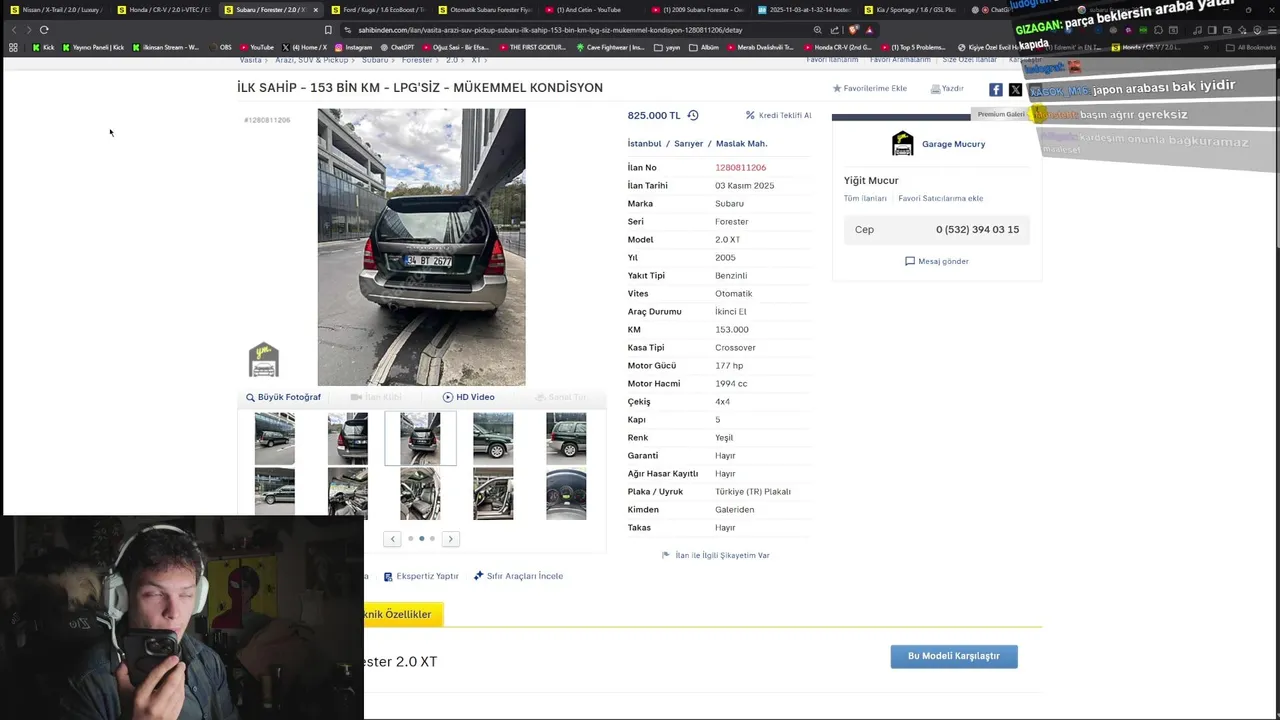This screenshot has width=1280, height=720.
Task: Click Favori İlanlarım in top navigation
Action: tap(832, 60)
